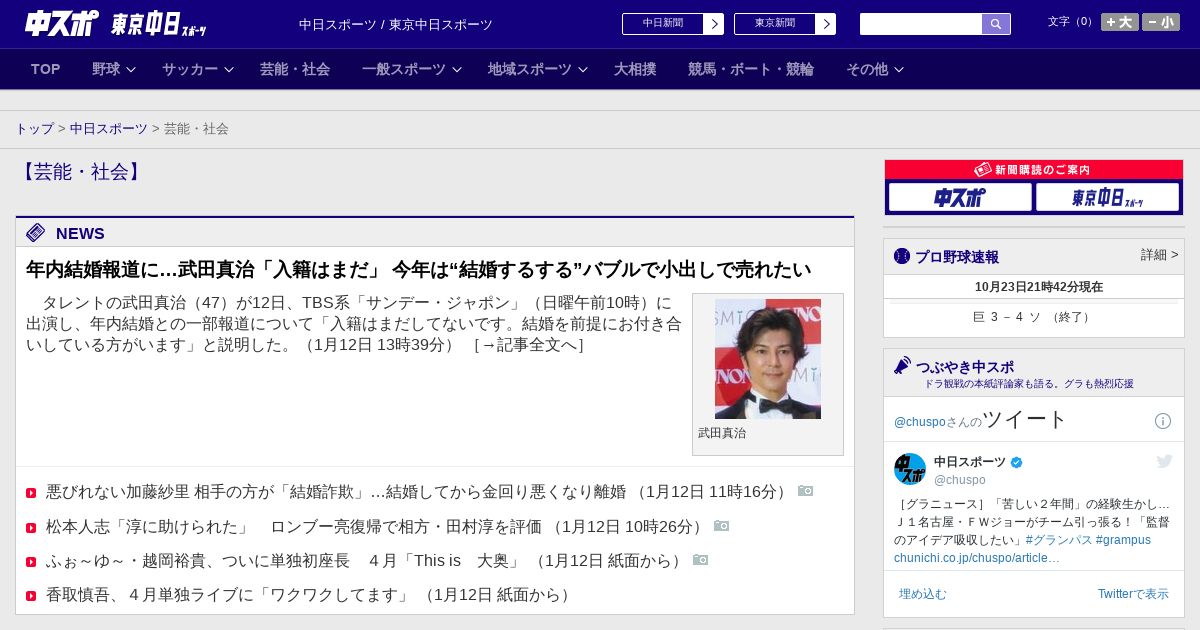Select the 巨 3−4 ソ score row

(x=1034, y=317)
